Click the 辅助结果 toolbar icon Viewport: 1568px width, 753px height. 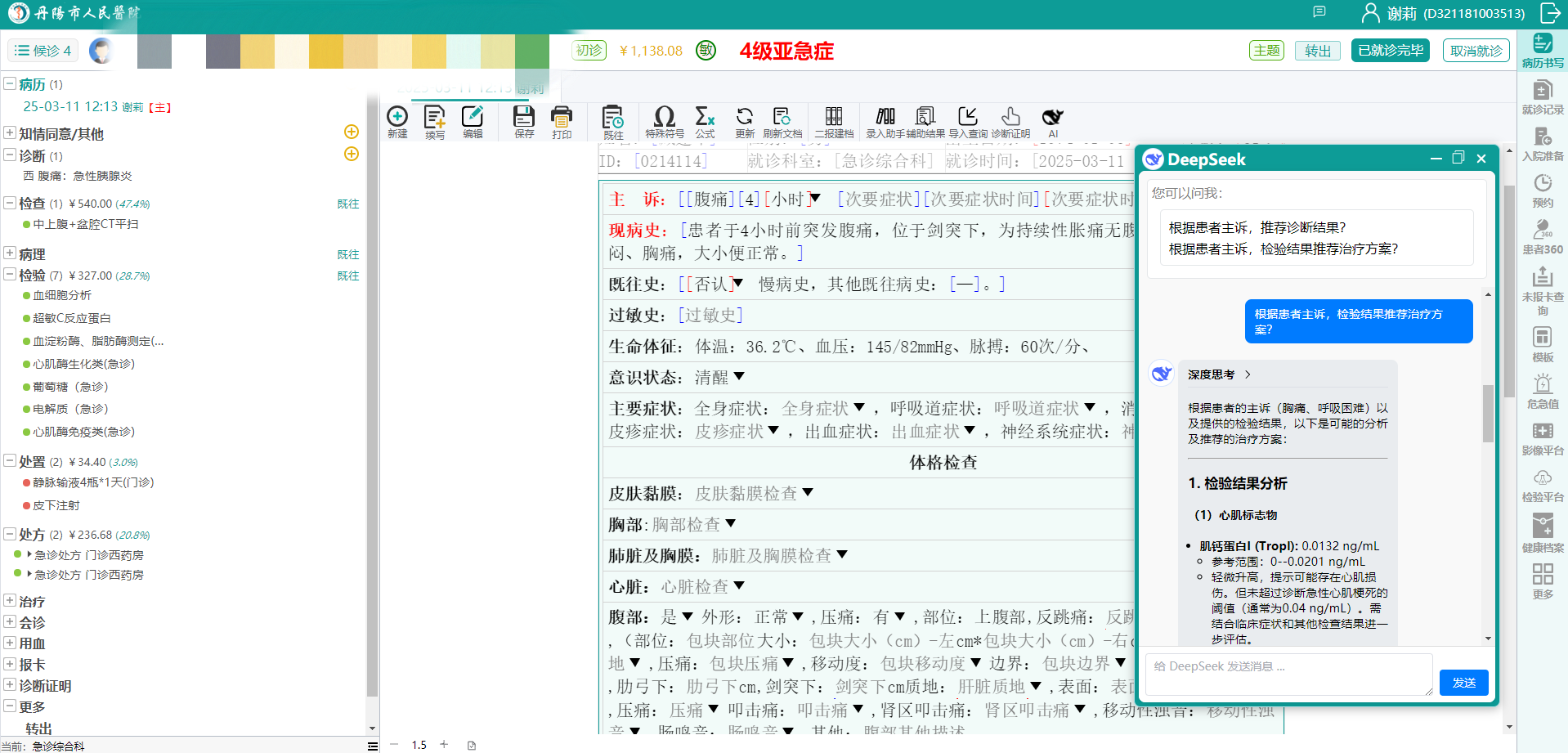925,122
